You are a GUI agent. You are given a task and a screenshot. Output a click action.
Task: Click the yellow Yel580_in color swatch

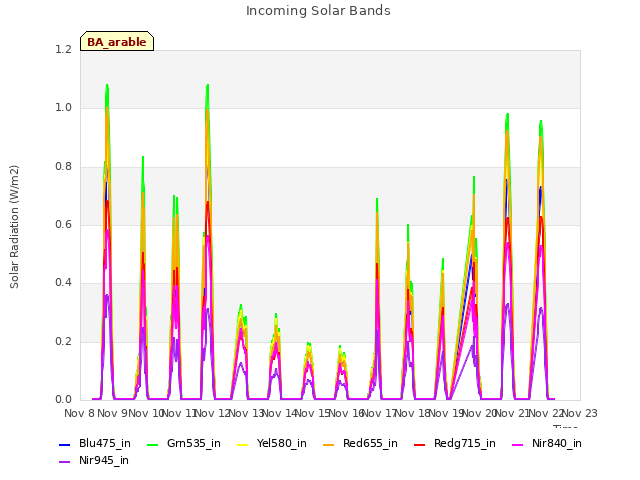pyautogui.click(x=242, y=444)
